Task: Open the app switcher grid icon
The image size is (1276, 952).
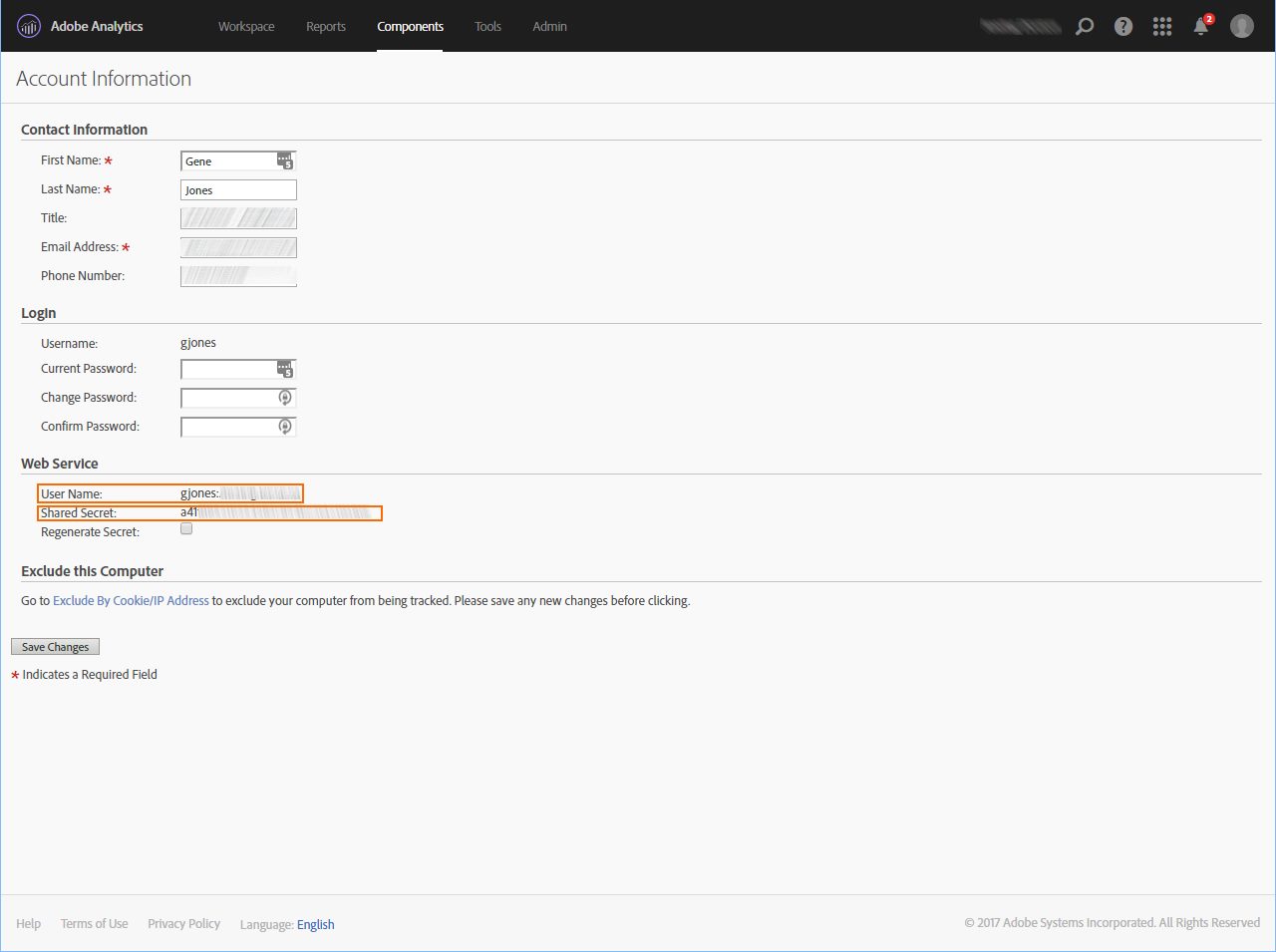Action: click(1162, 27)
